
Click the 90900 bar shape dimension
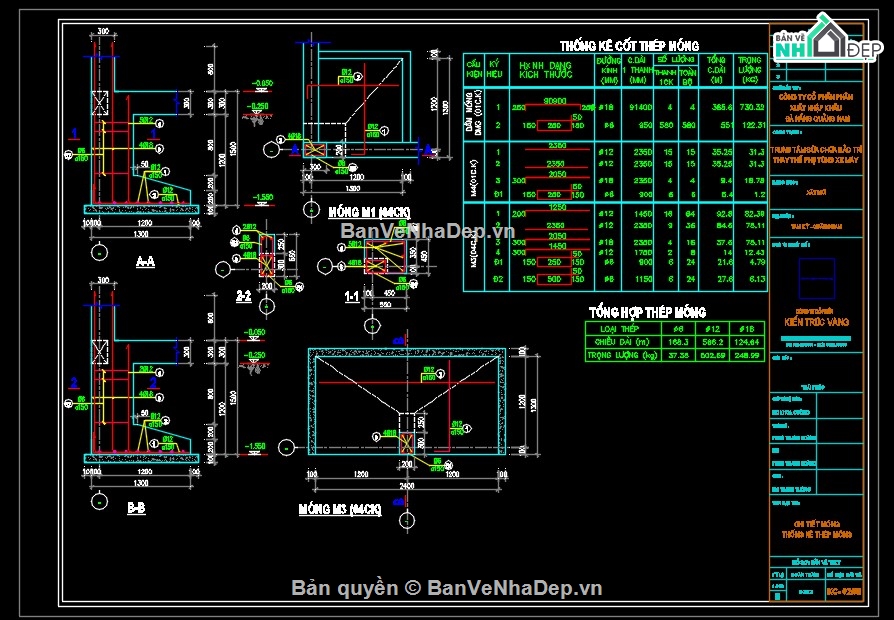[555, 101]
